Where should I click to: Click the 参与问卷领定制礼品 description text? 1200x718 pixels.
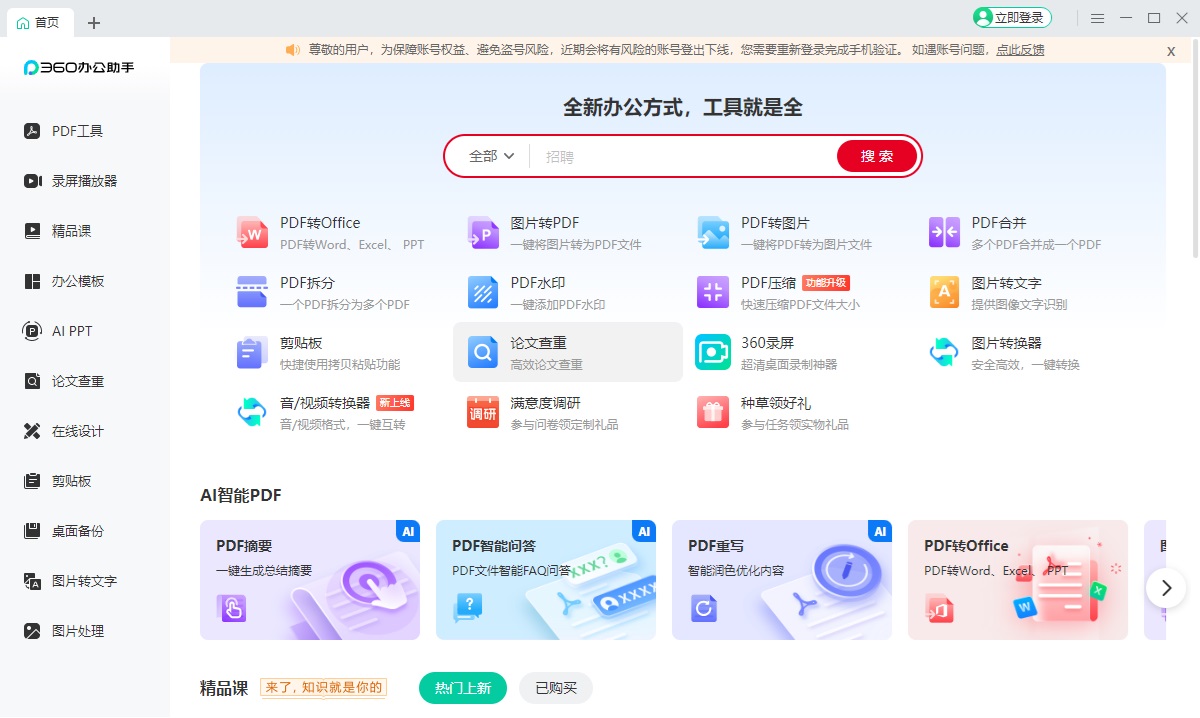(565, 425)
